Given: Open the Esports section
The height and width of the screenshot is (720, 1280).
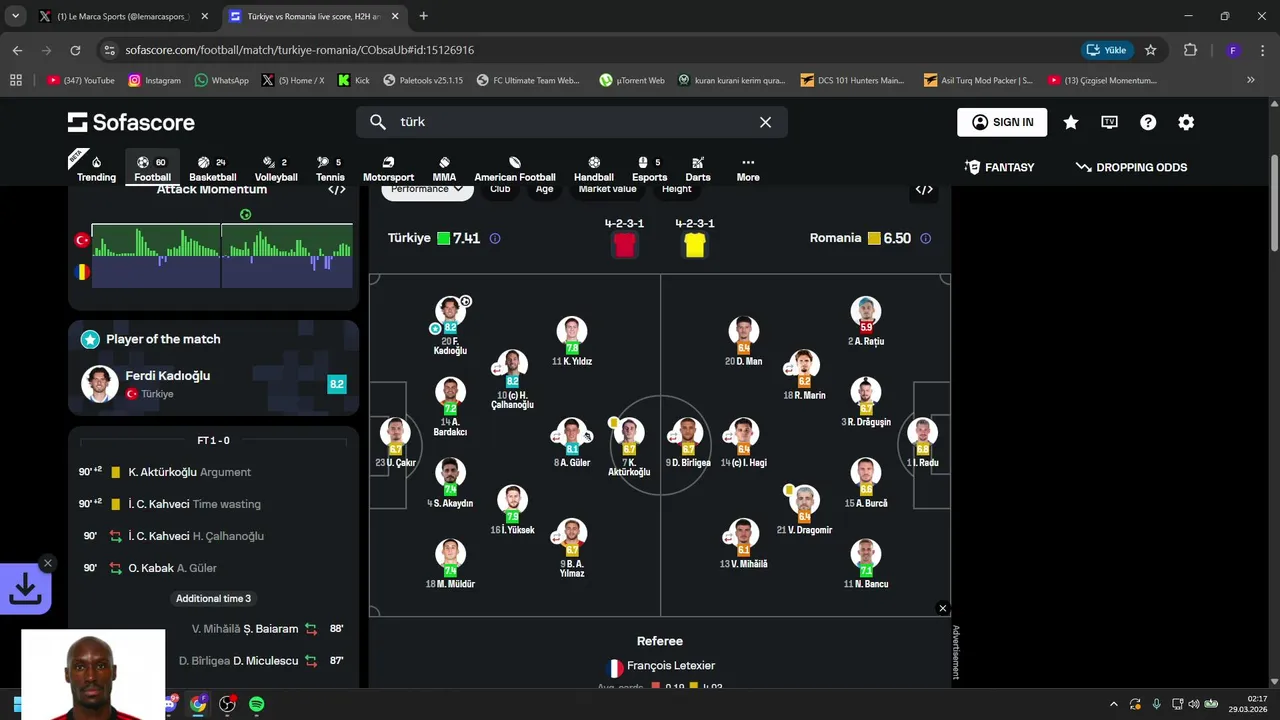Looking at the screenshot, I should pyautogui.click(x=649, y=168).
